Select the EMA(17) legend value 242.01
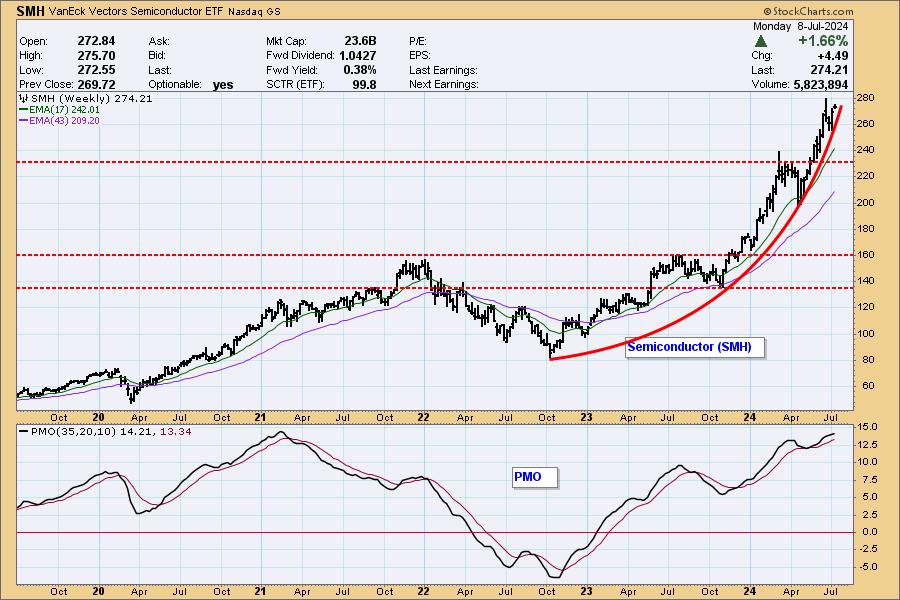Viewport: 900px width, 600px height. point(86,110)
